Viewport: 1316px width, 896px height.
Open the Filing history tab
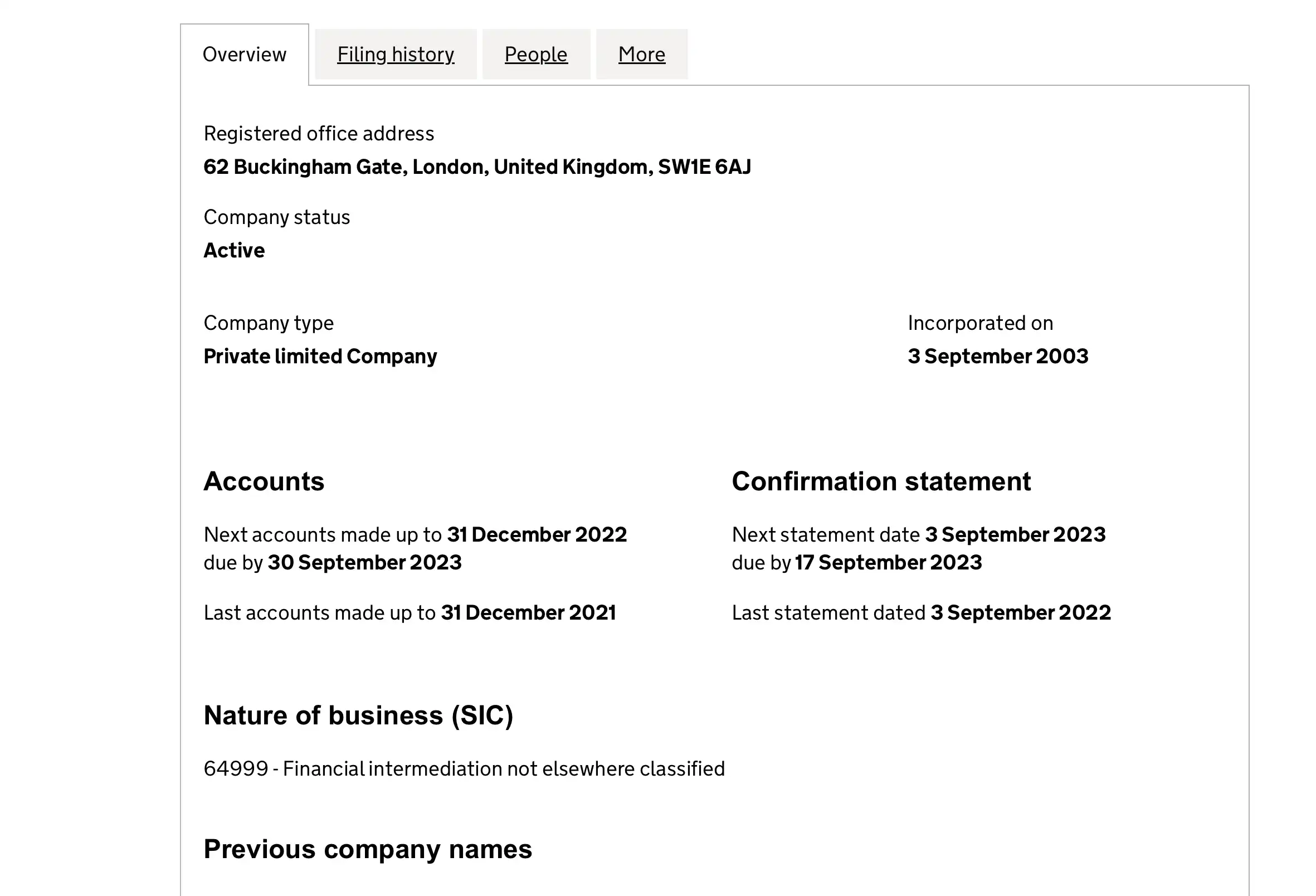tap(395, 55)
